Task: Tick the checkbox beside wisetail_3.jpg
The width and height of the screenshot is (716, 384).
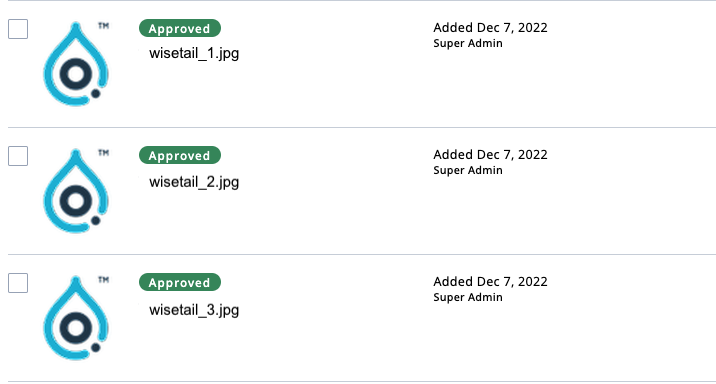Action: point(18,283)
